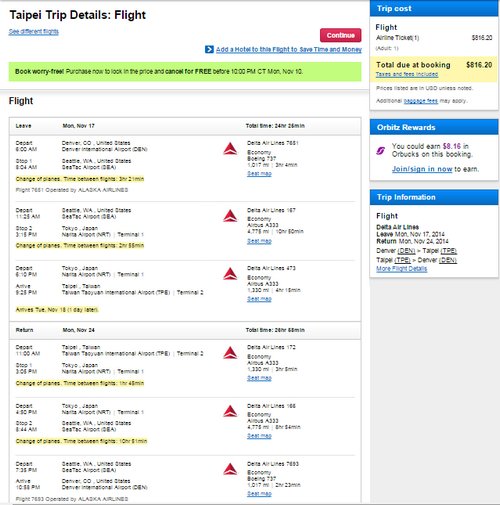Open the Taxes and fees included link
Viewport: 500px width, 505px height.
click(407, 74)
